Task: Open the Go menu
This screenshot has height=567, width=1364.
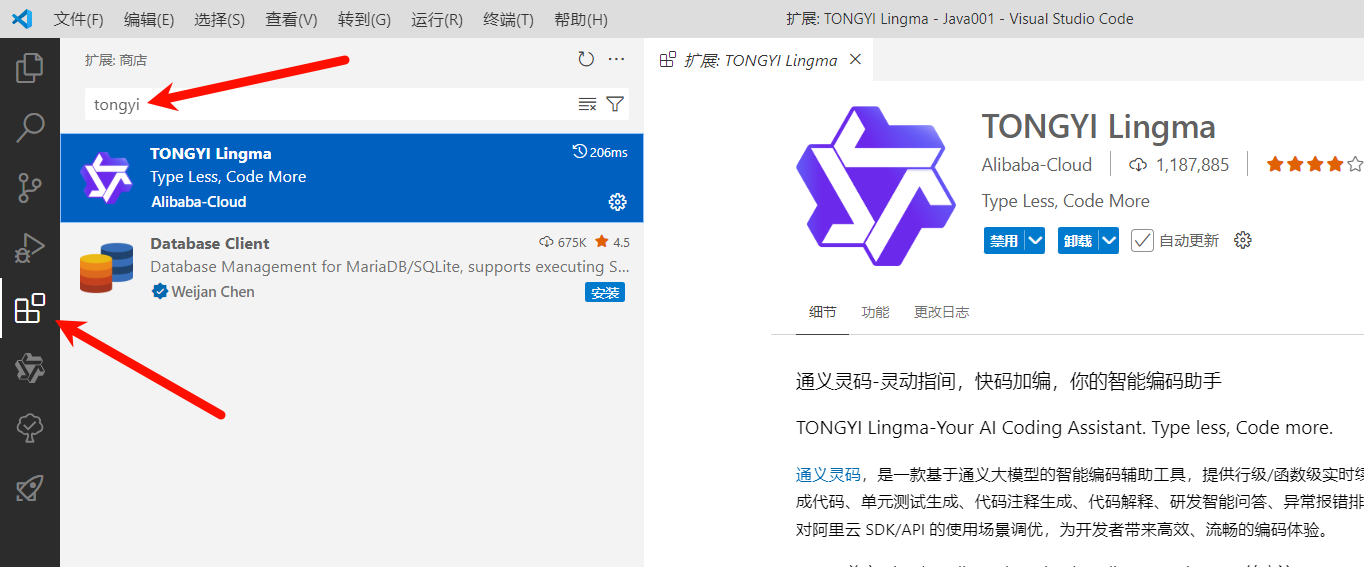Action: 364,19
